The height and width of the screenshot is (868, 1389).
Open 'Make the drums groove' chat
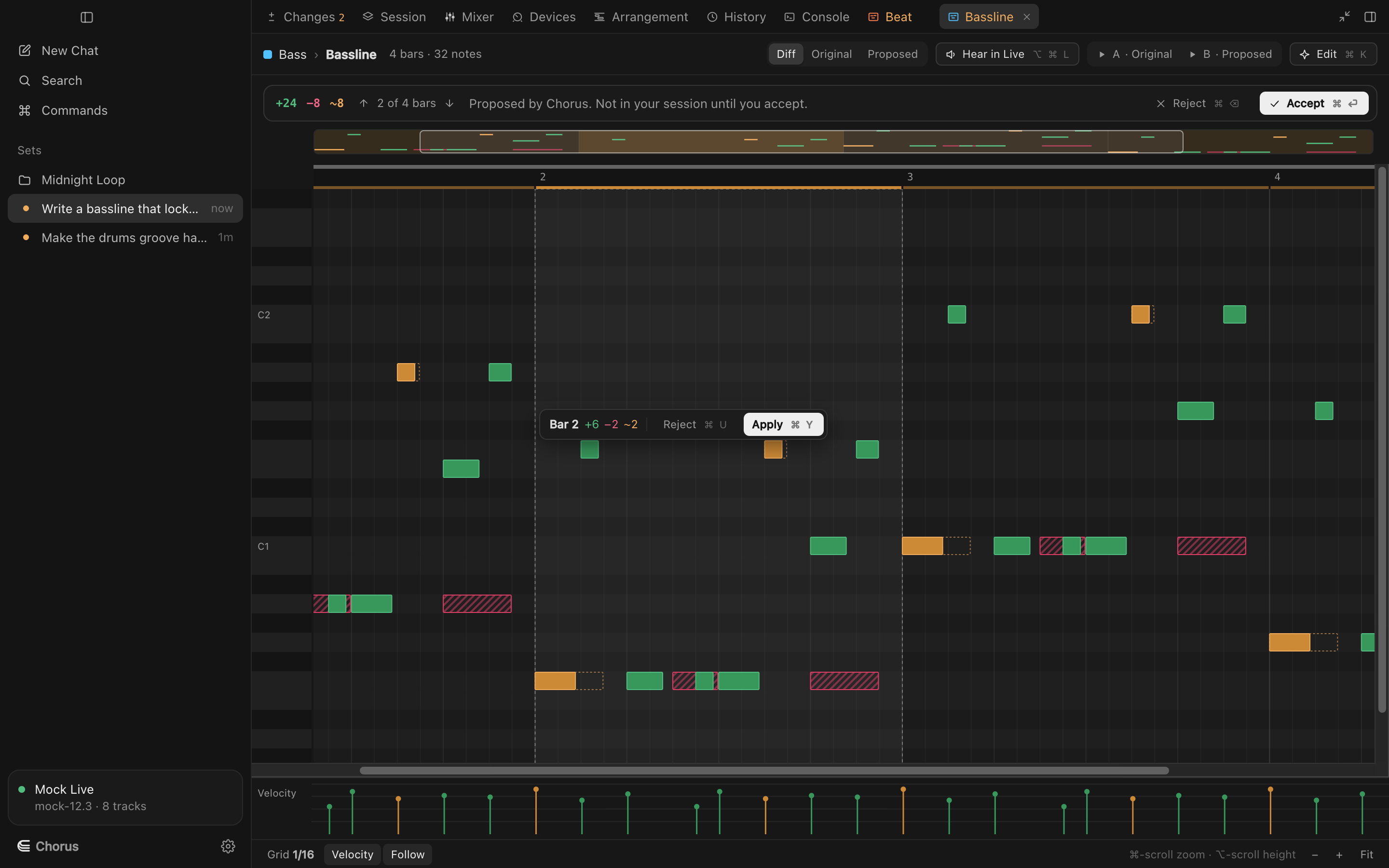(125, 237)
